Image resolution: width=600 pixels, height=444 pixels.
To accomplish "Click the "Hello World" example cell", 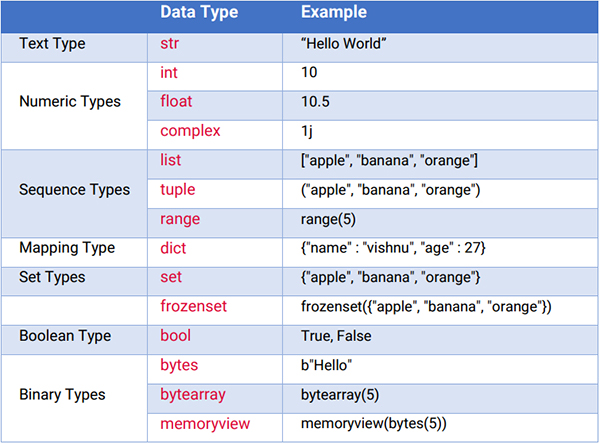I will coord(342,44).
